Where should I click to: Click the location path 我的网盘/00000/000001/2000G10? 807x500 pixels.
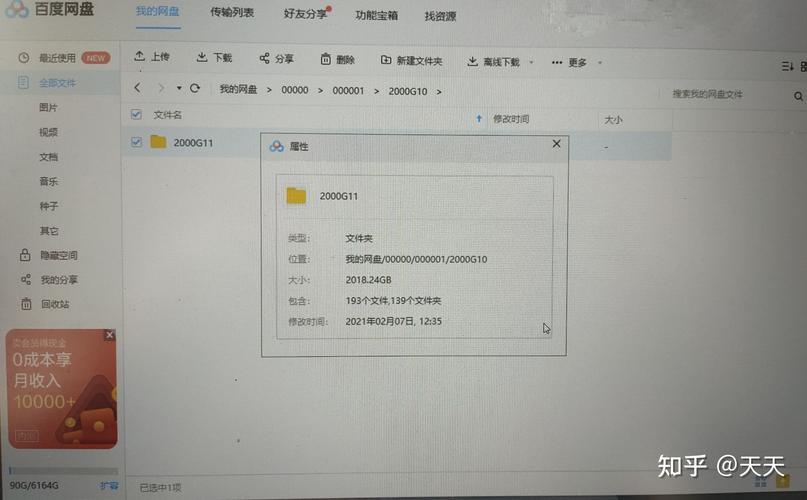click(x=416, y=259)
